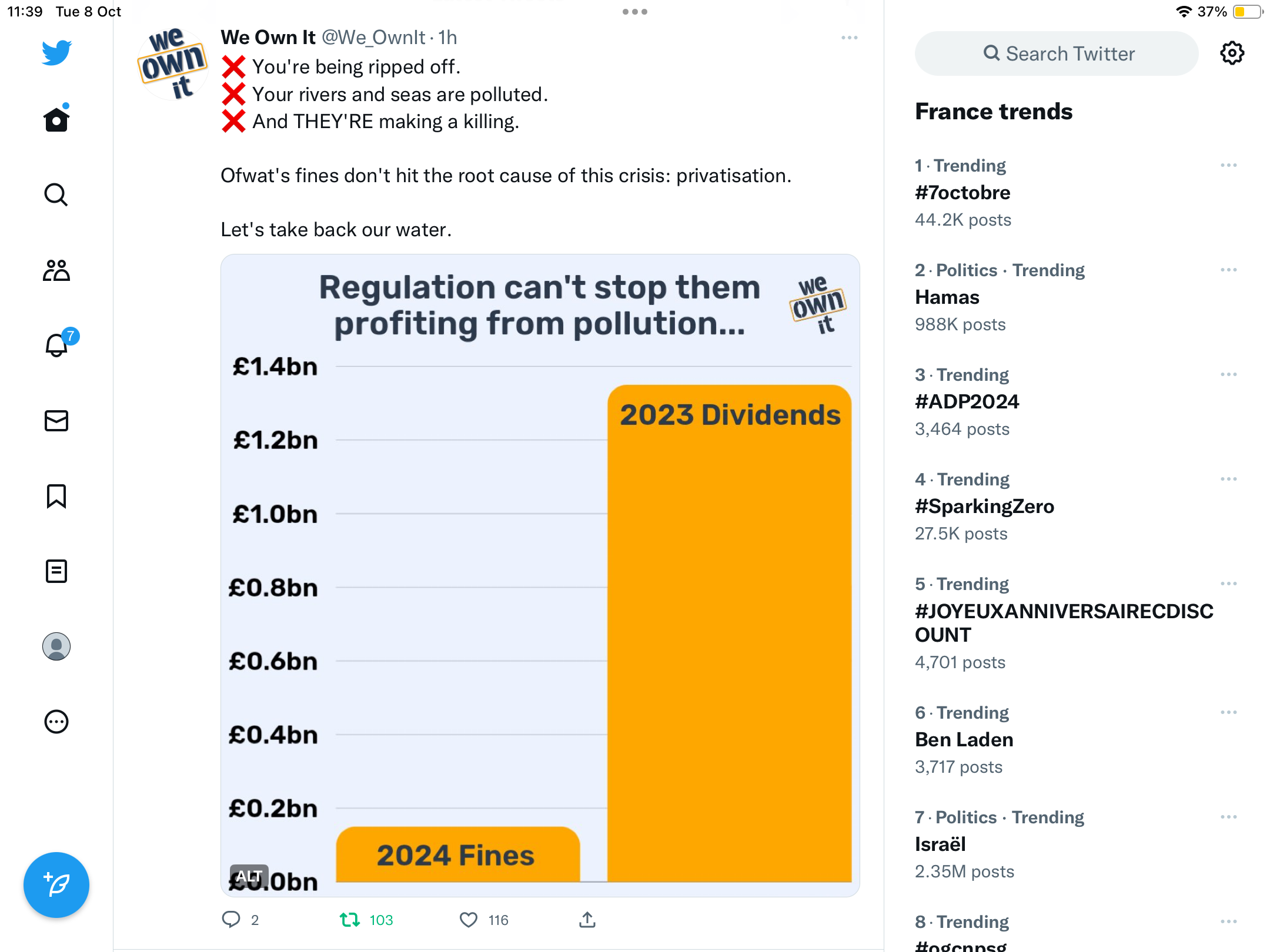Like the tweet with 116 likes
The image size is (1270, 952).
point(484,920)
